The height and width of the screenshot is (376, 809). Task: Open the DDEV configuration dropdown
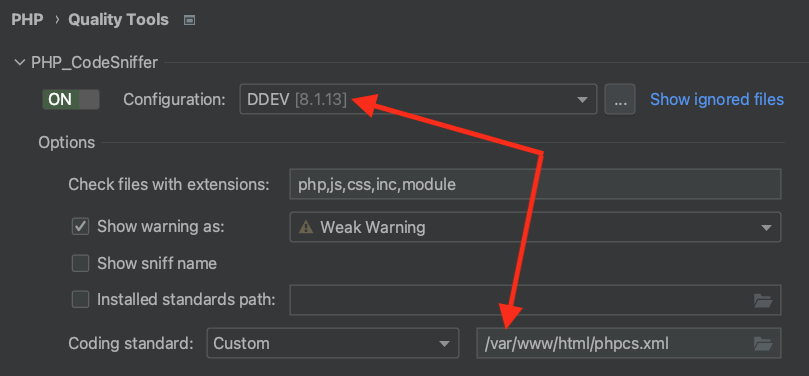418,99
